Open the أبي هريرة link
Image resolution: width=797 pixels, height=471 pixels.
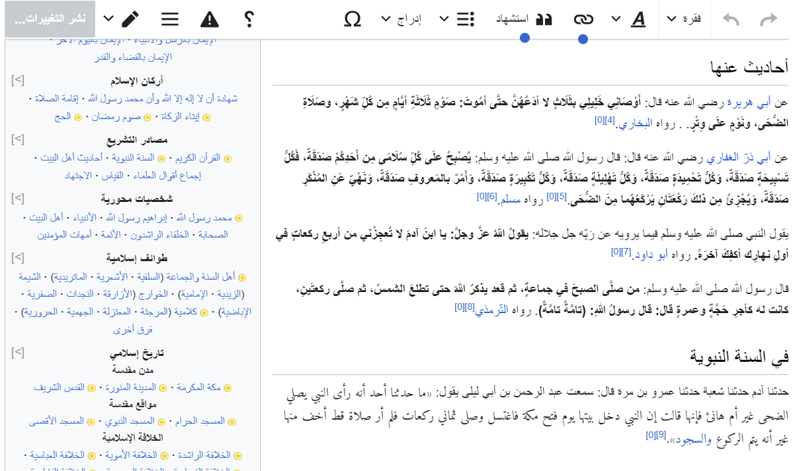[x=749, y=103]
